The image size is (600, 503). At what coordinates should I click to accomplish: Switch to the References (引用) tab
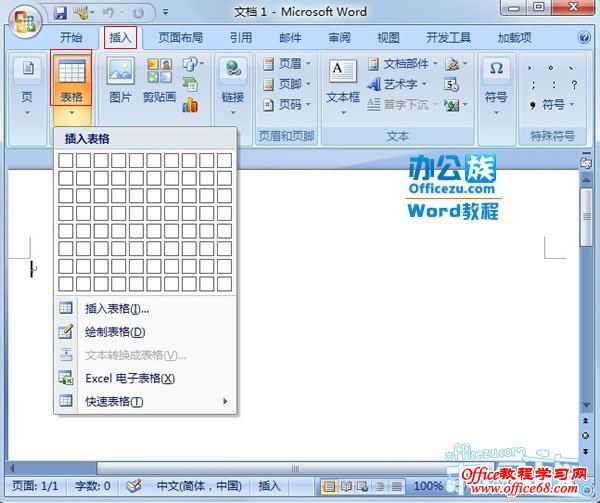coord(241,37)
